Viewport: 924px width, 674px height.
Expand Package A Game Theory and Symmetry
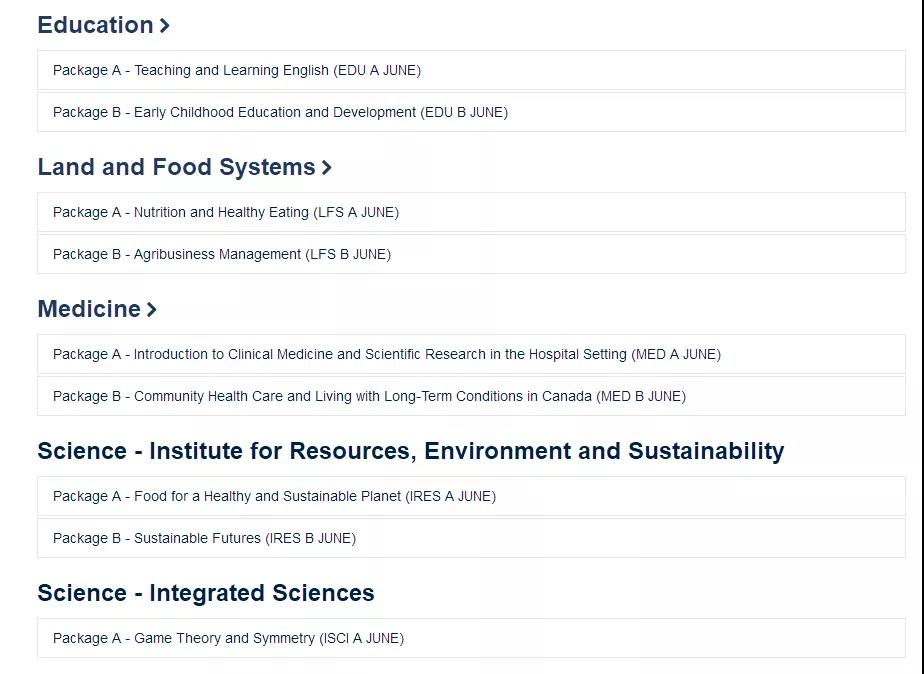471,638
